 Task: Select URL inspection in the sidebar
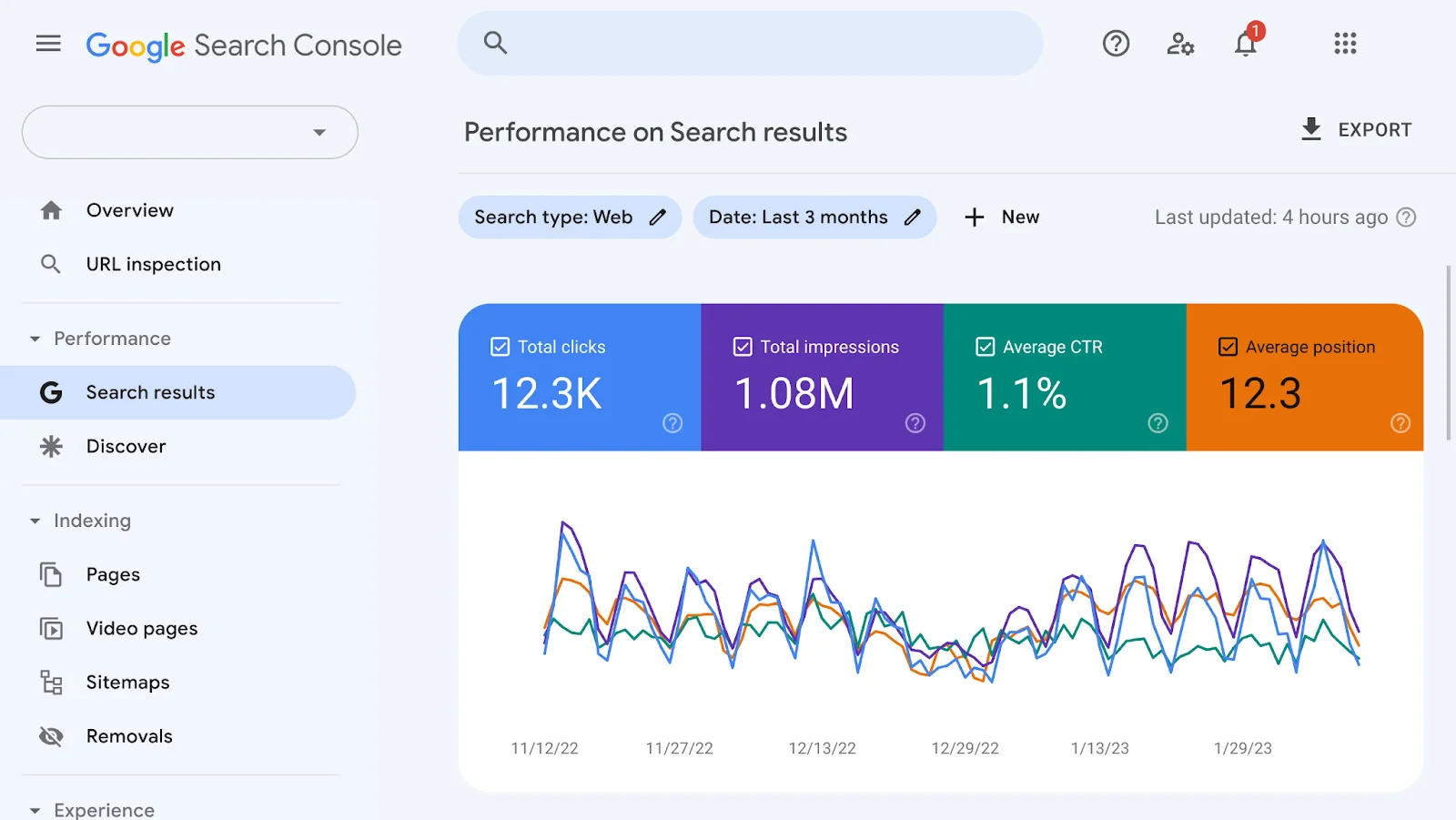click(153, 264)
